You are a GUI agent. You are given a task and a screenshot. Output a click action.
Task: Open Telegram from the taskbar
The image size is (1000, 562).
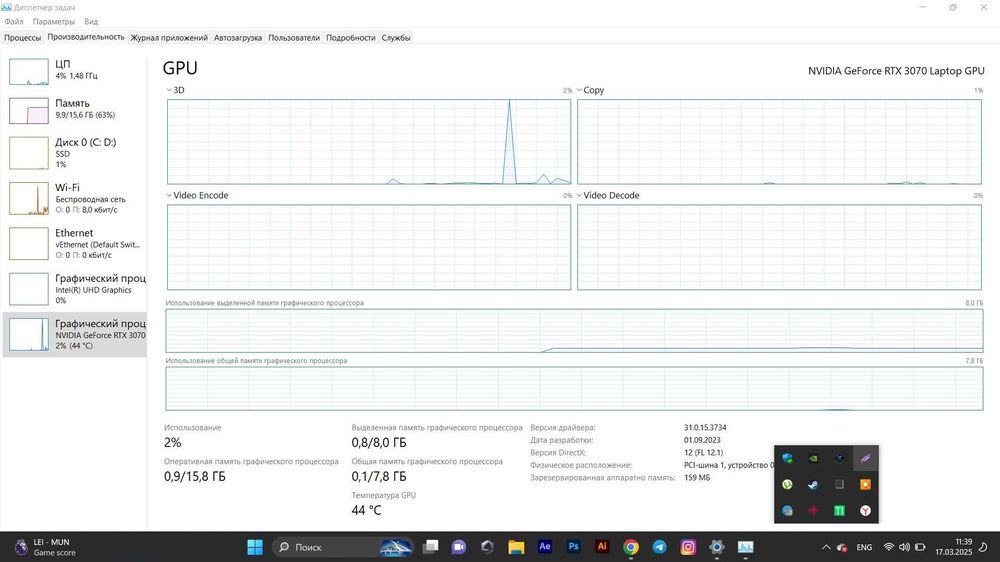(659, 547)
